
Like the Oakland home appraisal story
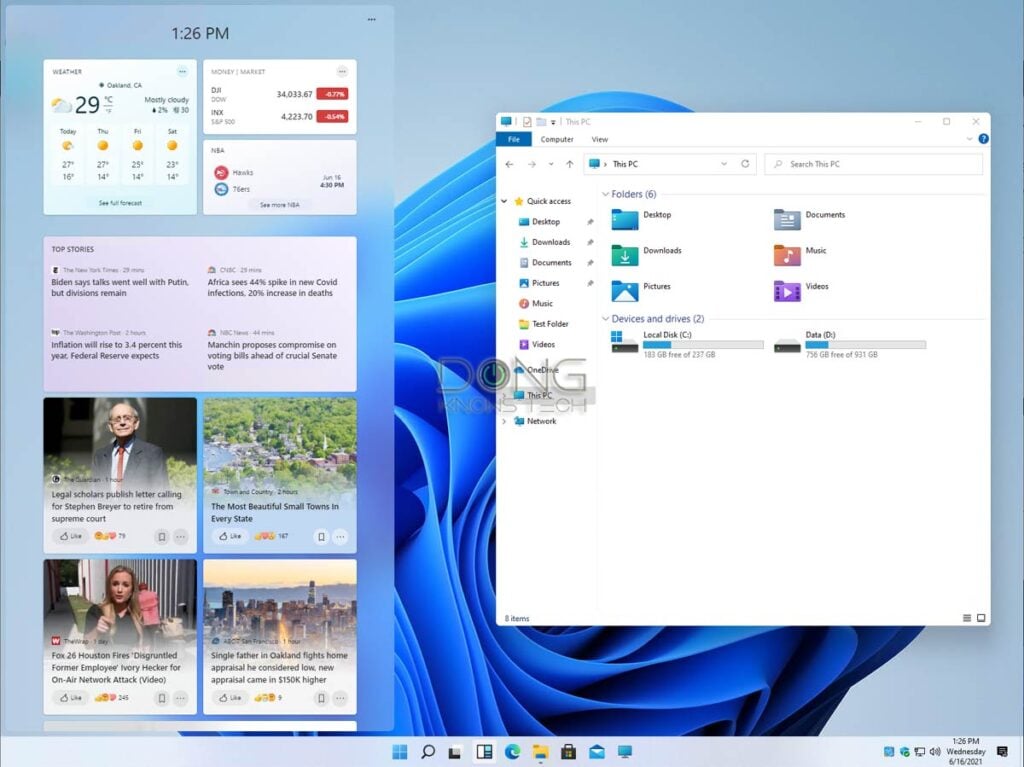[230, 698]
